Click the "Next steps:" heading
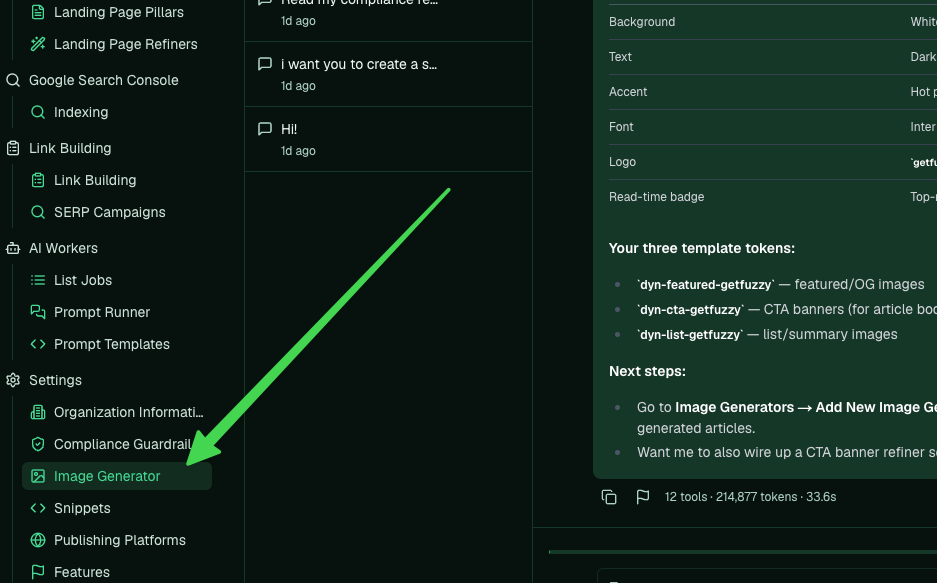Image resolution: width=937 pixels, height=583 pixels. coord(647,372)
